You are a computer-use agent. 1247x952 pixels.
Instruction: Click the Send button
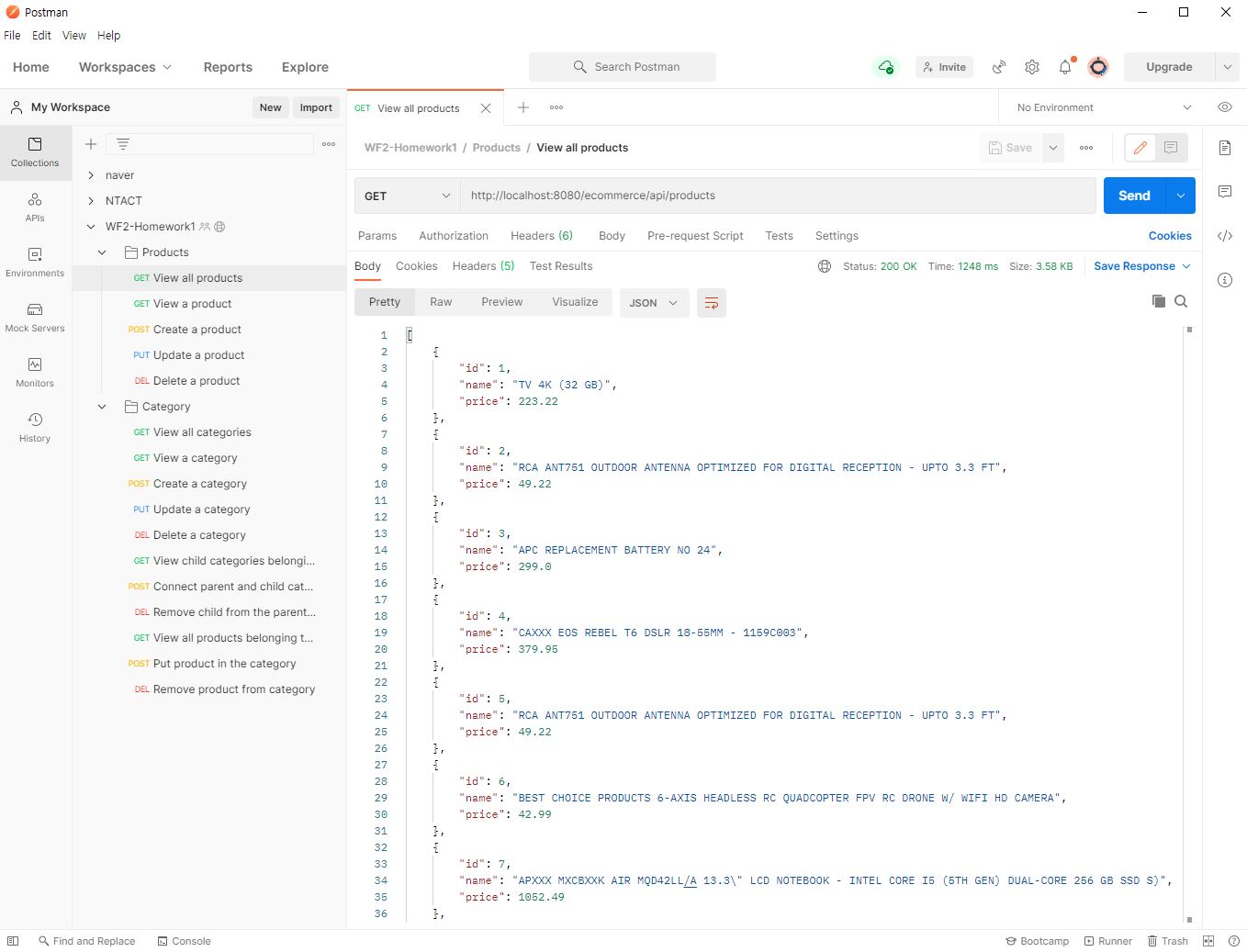pos(1134,196)
